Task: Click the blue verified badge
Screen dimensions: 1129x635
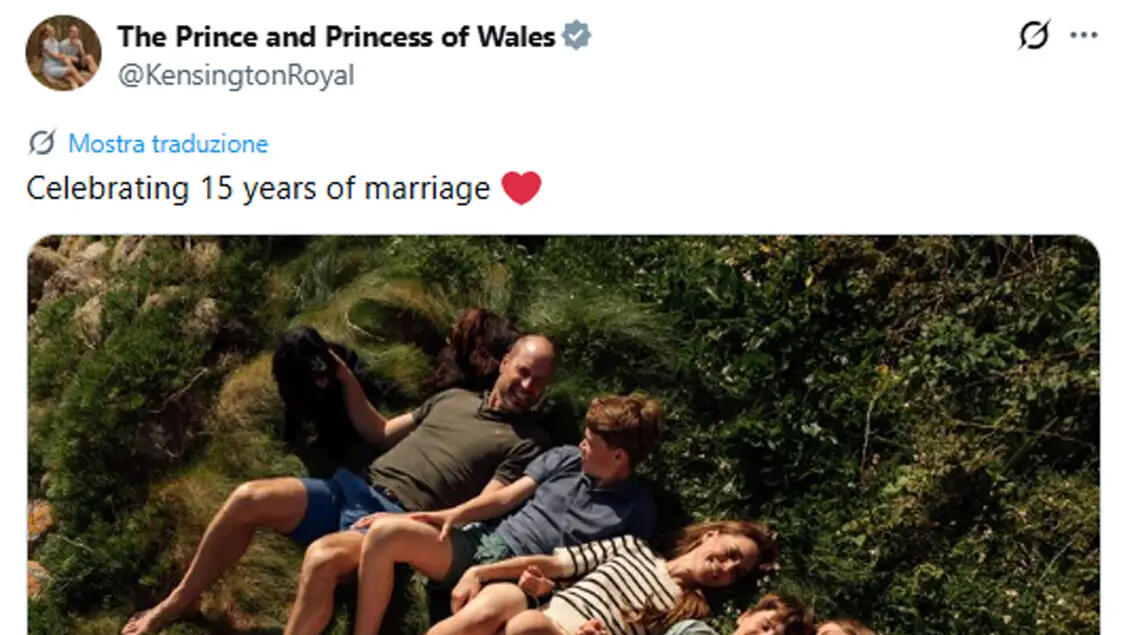Action: coord(576,37)
